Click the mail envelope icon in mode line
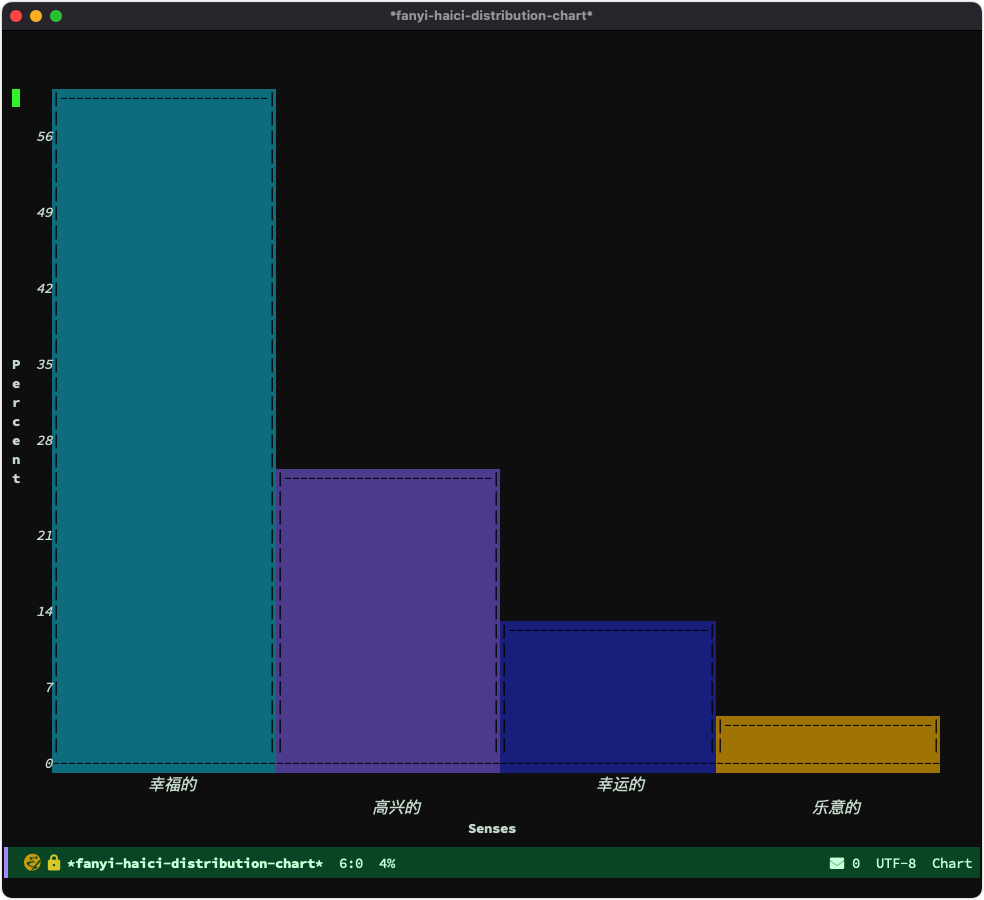Screen dimensions: 984x900 point(837,864)
